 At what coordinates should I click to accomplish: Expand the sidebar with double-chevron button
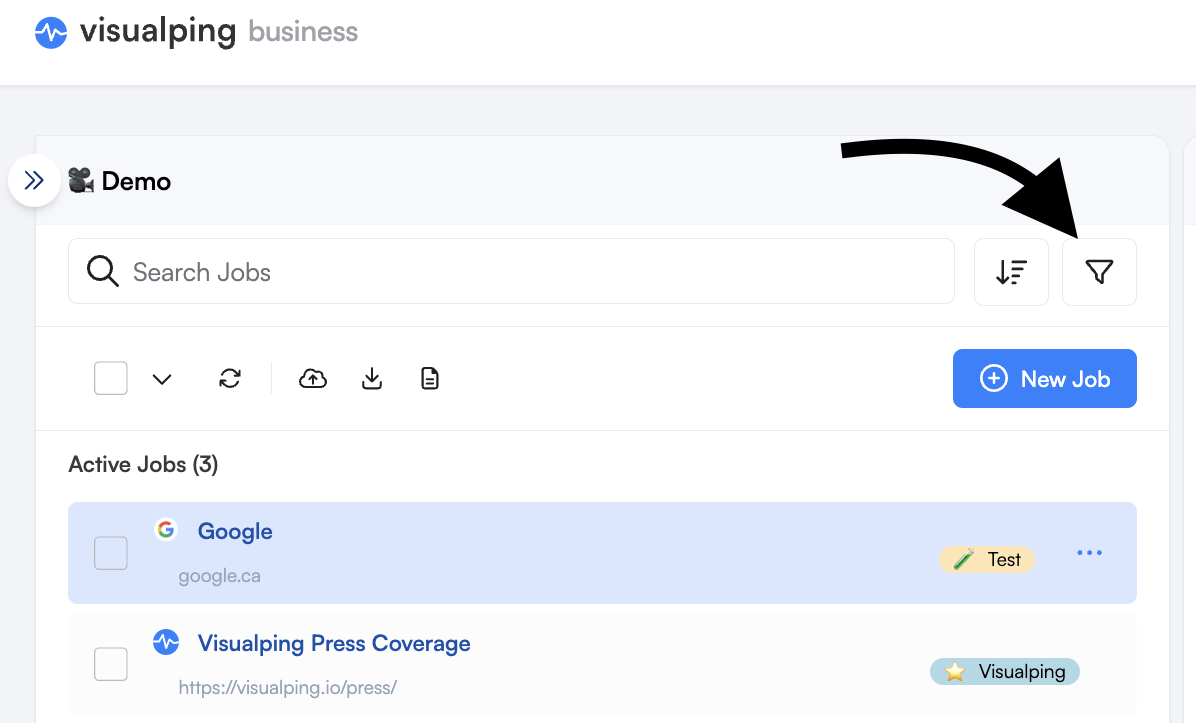[x=34, y=181]
